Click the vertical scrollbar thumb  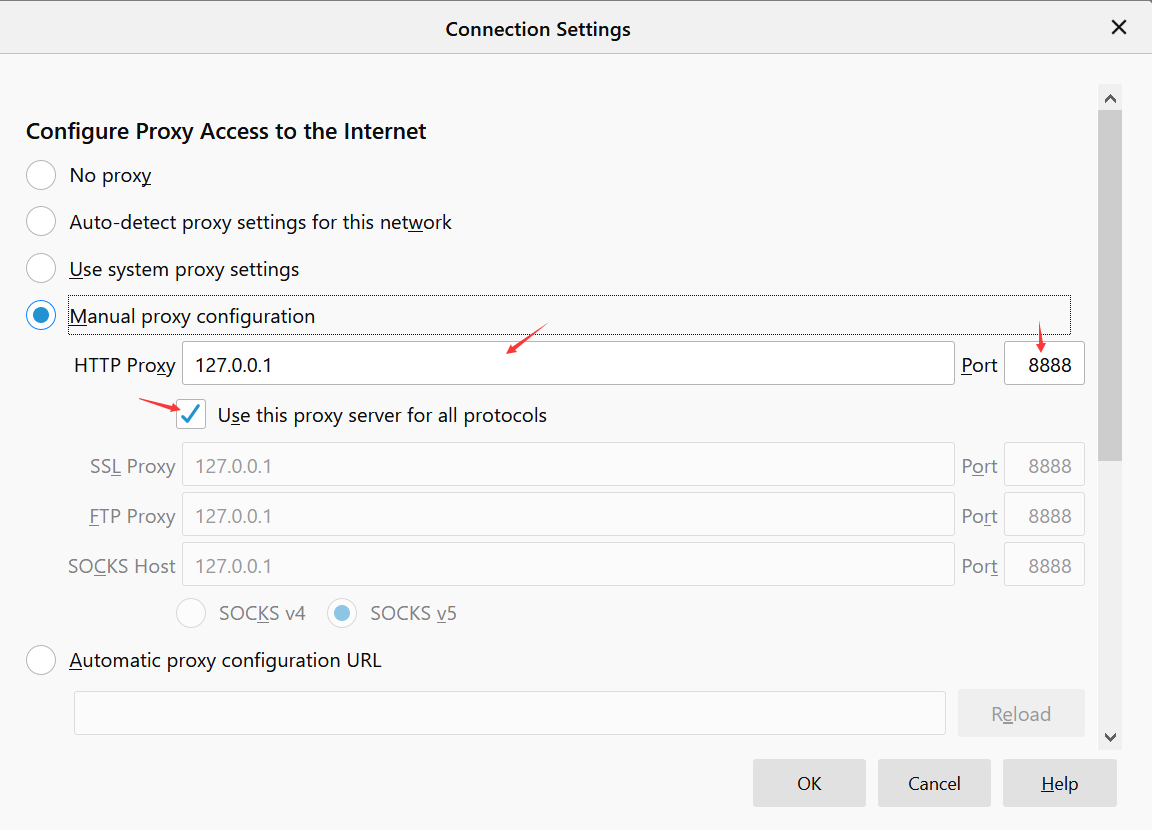tap(1109, 285)
